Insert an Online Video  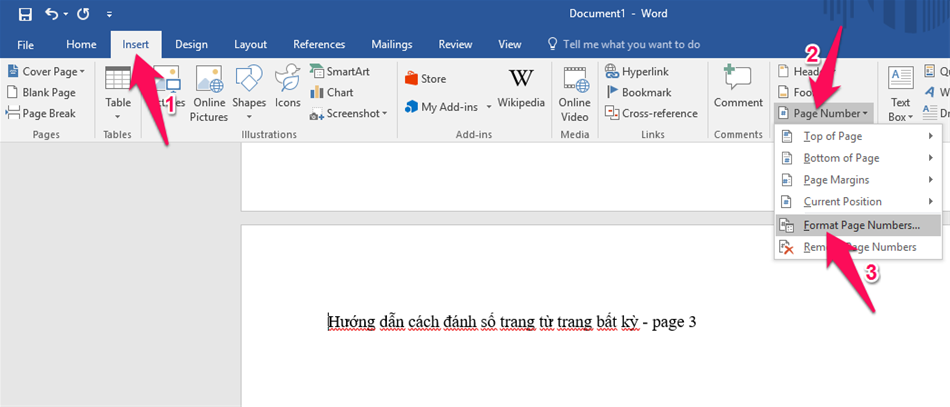[574, 94]
